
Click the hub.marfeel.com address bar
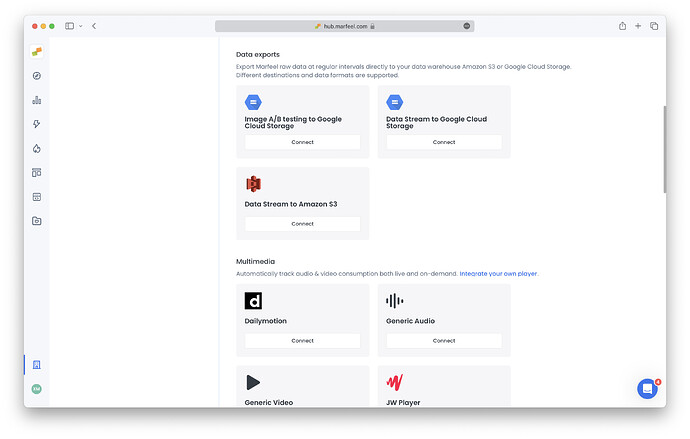coord(345,26)
